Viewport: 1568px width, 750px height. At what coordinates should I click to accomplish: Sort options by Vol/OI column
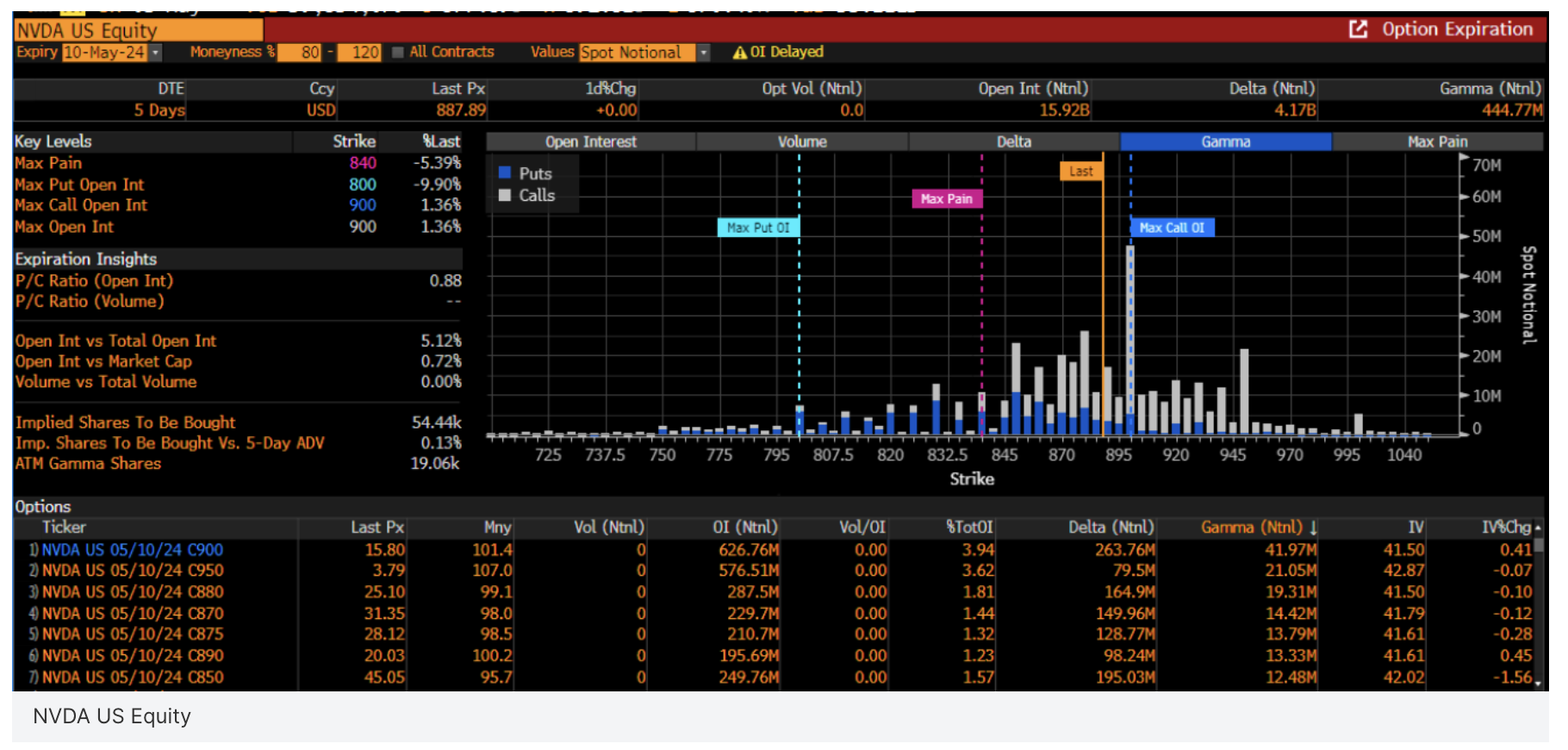point(862,528)
